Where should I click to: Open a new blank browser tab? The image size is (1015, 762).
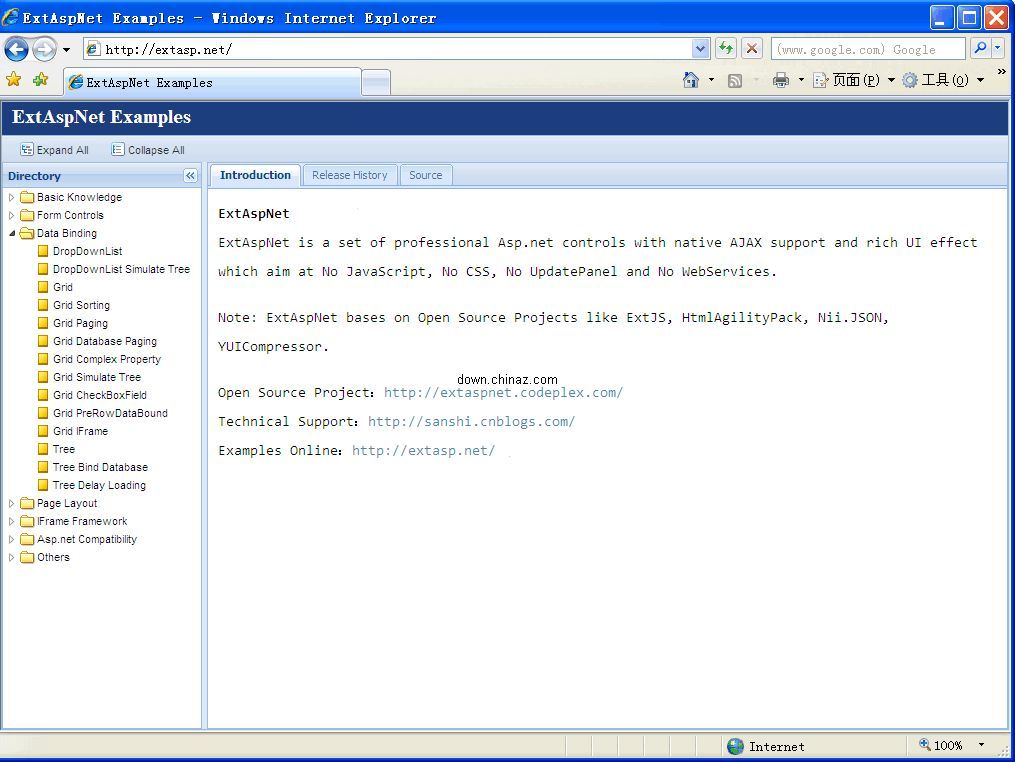click(375, 83)
